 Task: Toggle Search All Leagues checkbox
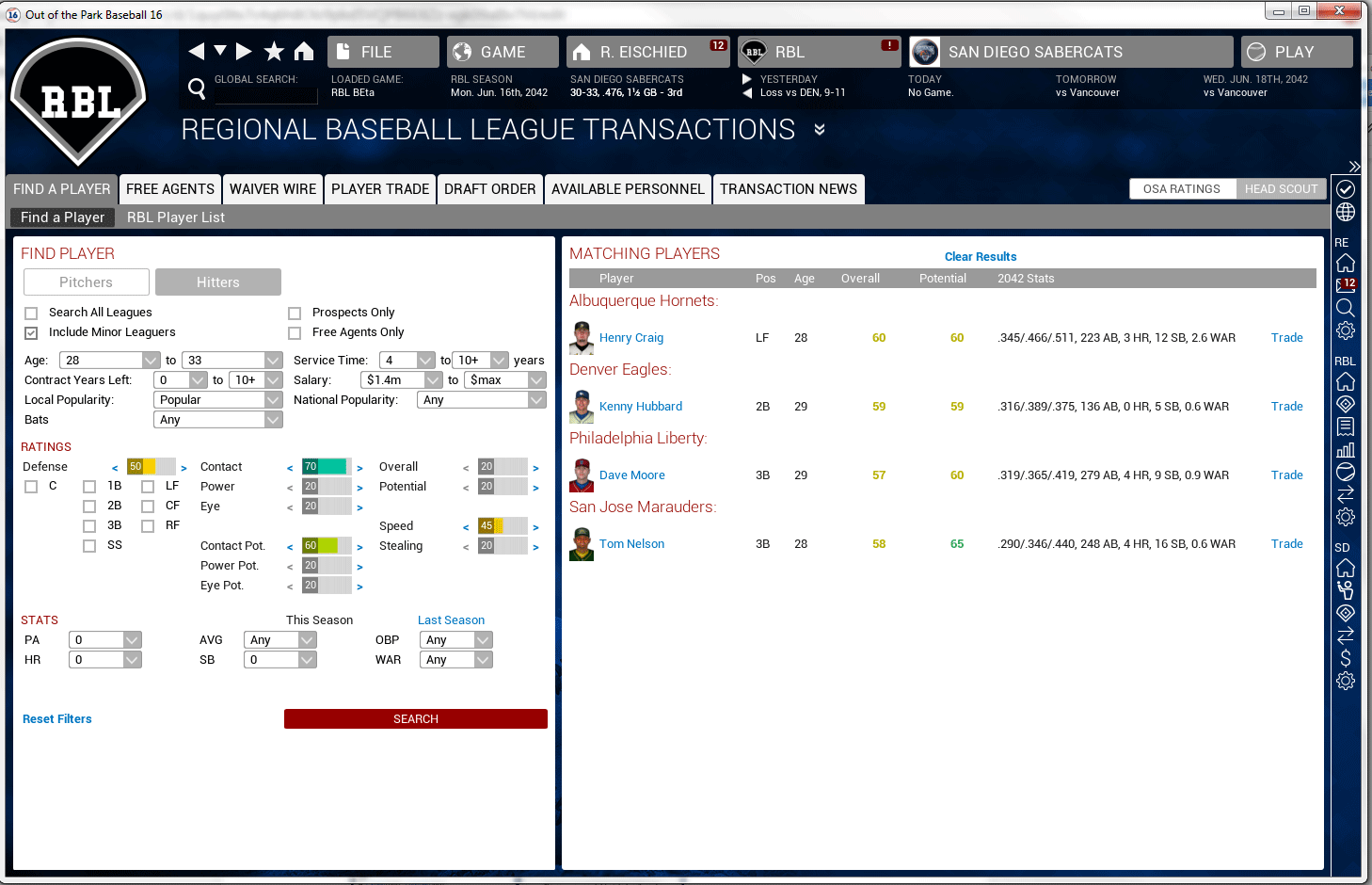tap(31, 314)
